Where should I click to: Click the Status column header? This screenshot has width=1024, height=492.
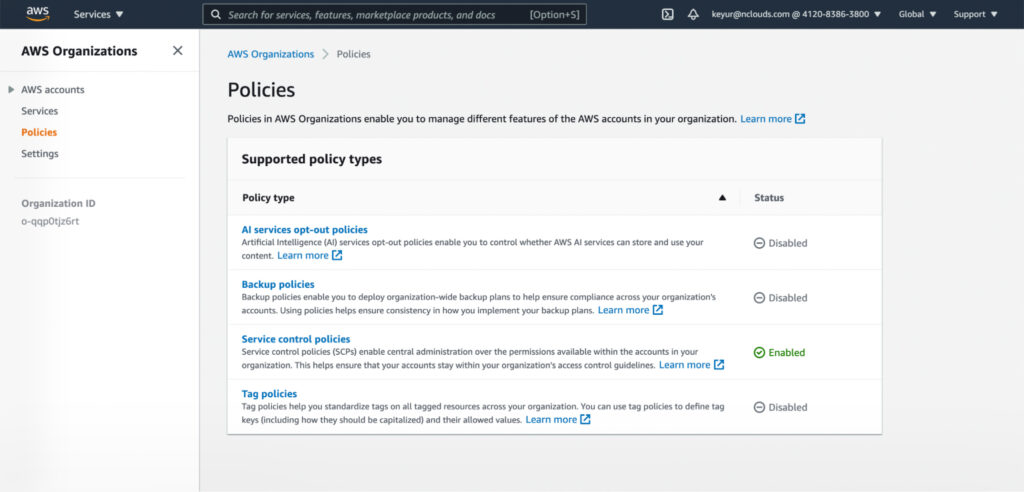pyautogui.click(x=769, y=197)
